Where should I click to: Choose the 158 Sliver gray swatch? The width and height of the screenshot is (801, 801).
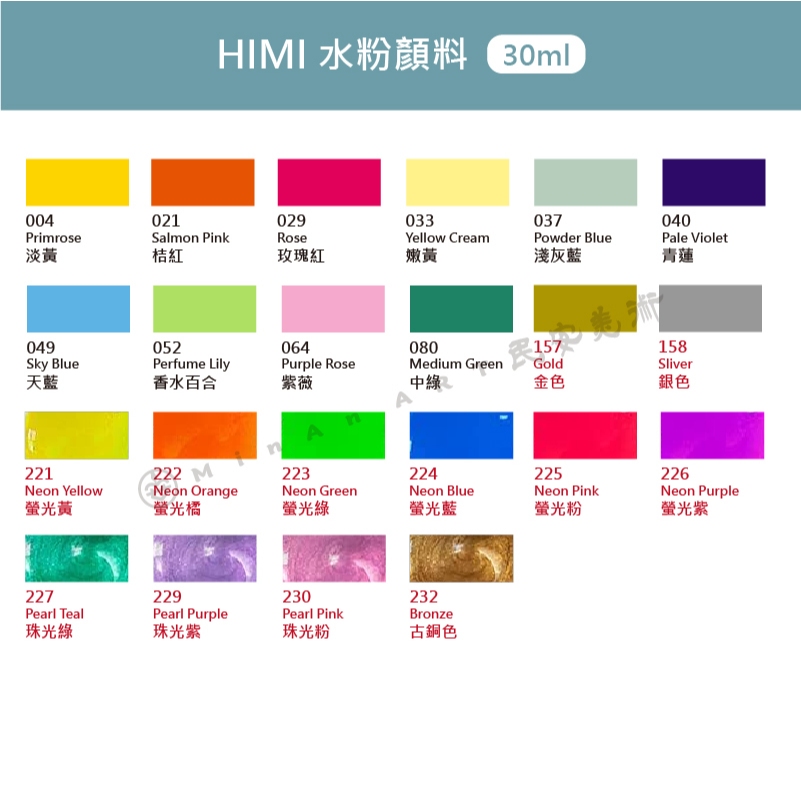point(711,309)
